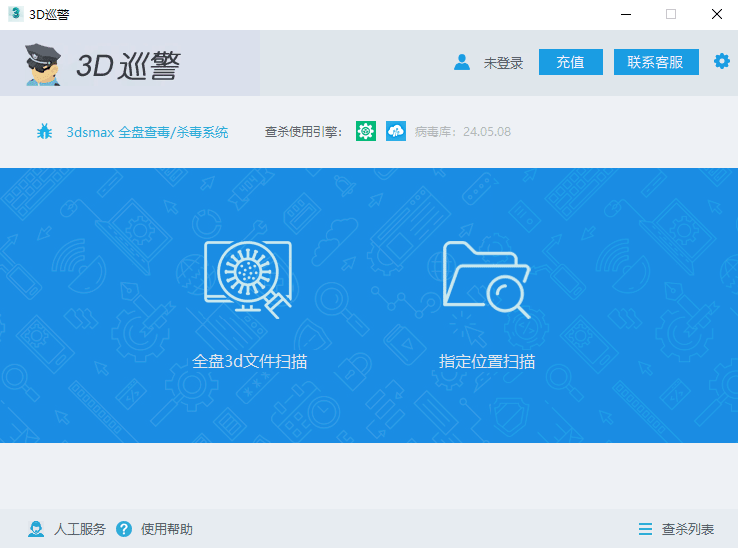Click the 3D巡警 app icon in title bar

click(x=16, y=14)
